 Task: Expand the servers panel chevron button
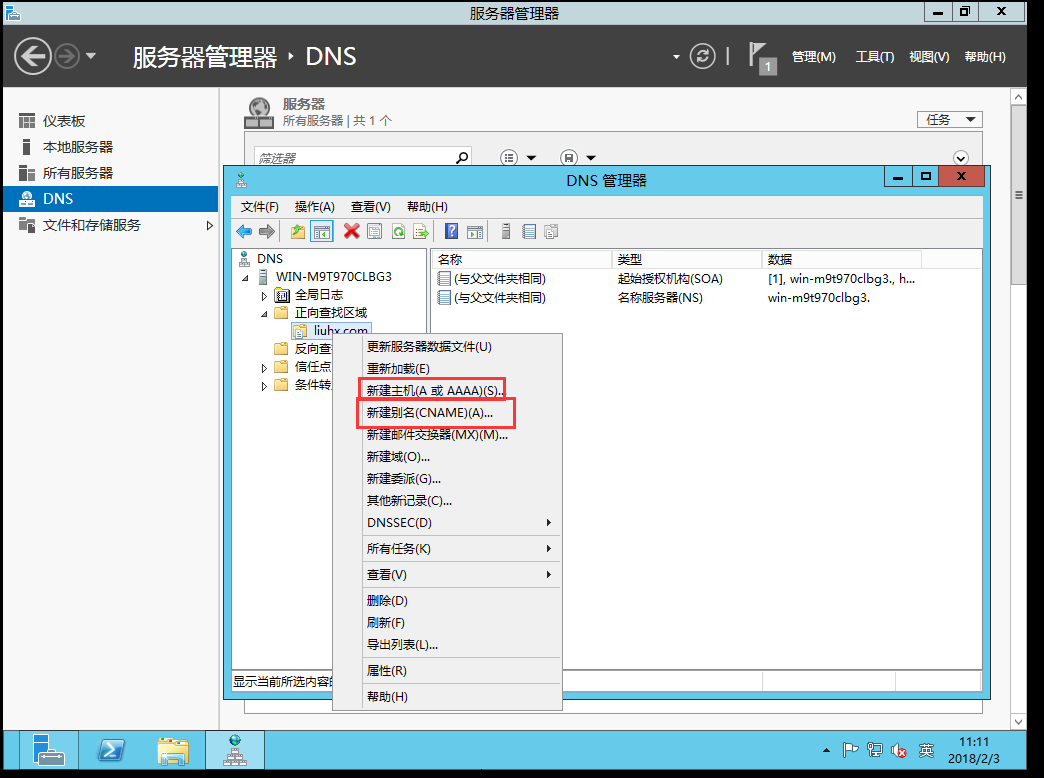pos(960,158)
